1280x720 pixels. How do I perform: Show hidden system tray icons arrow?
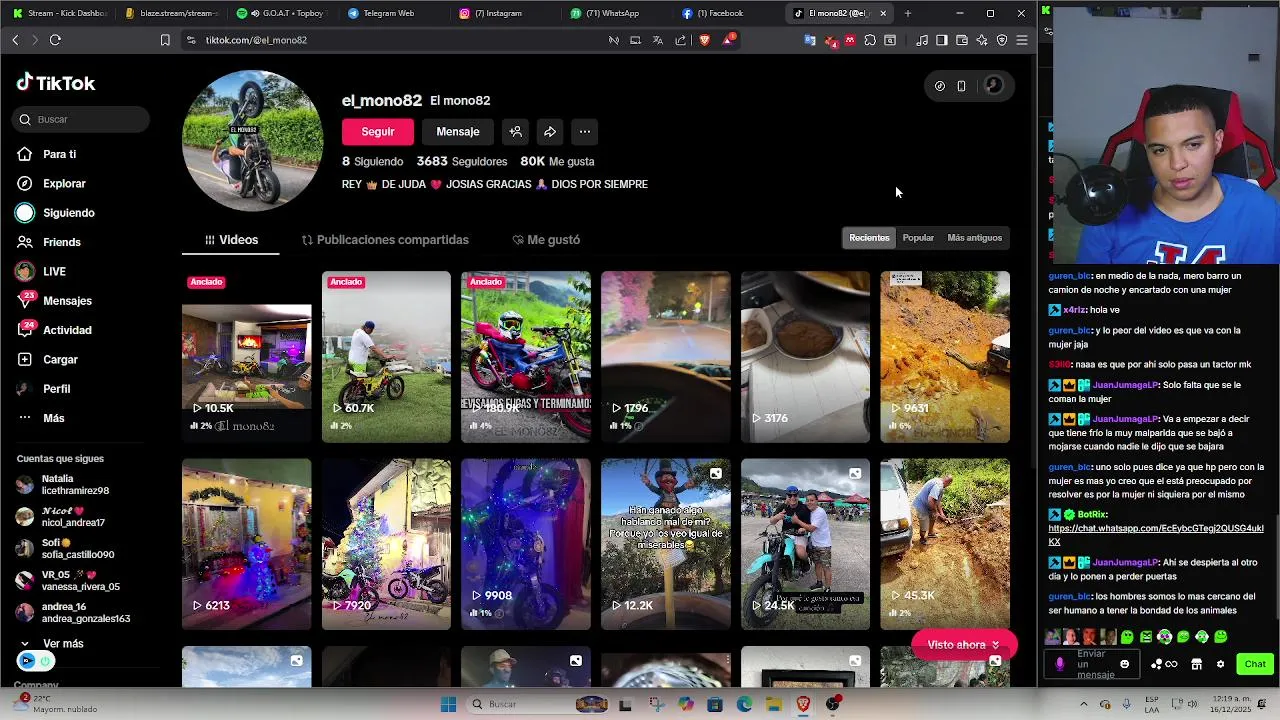[1083, 704]
